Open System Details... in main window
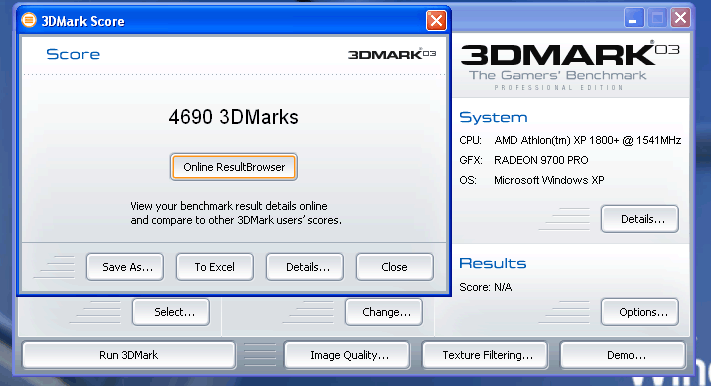 tap(640, 219)
